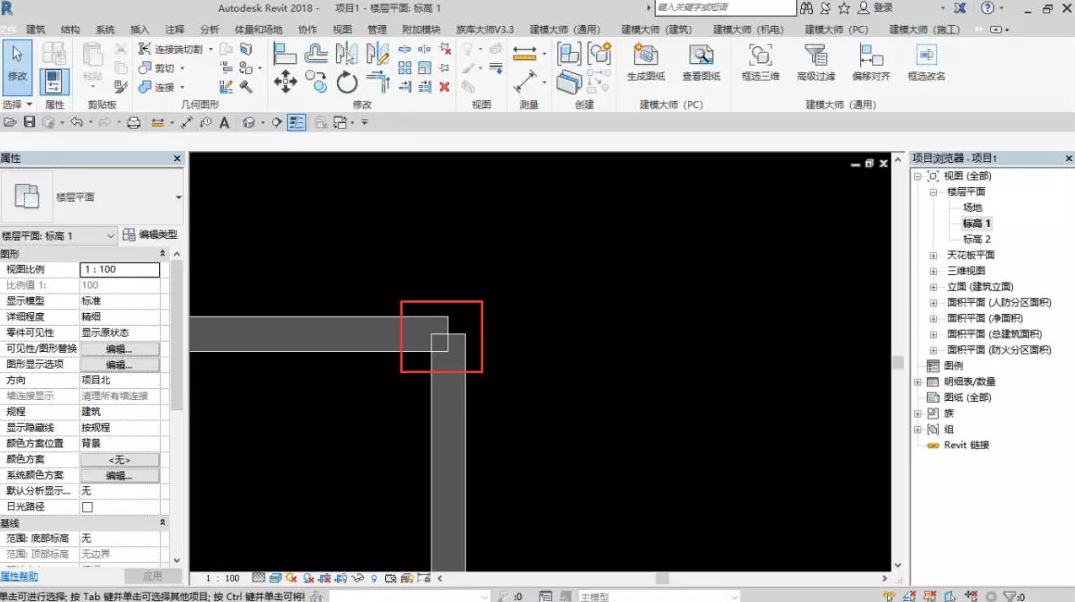This screenshot has width=1075, height=602.
Task: Expand the 族 tree node
Action: (918, 413)
